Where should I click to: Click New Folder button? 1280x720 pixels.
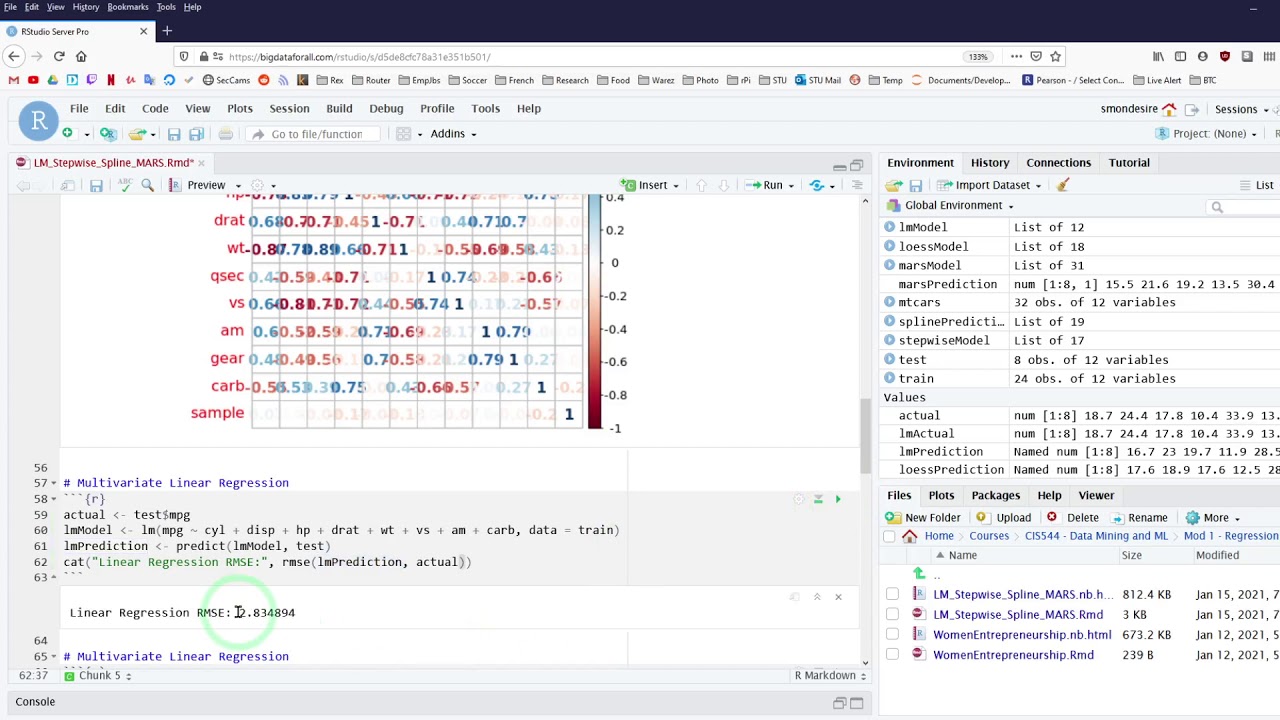pyautogui.click(x=923, y=518)
